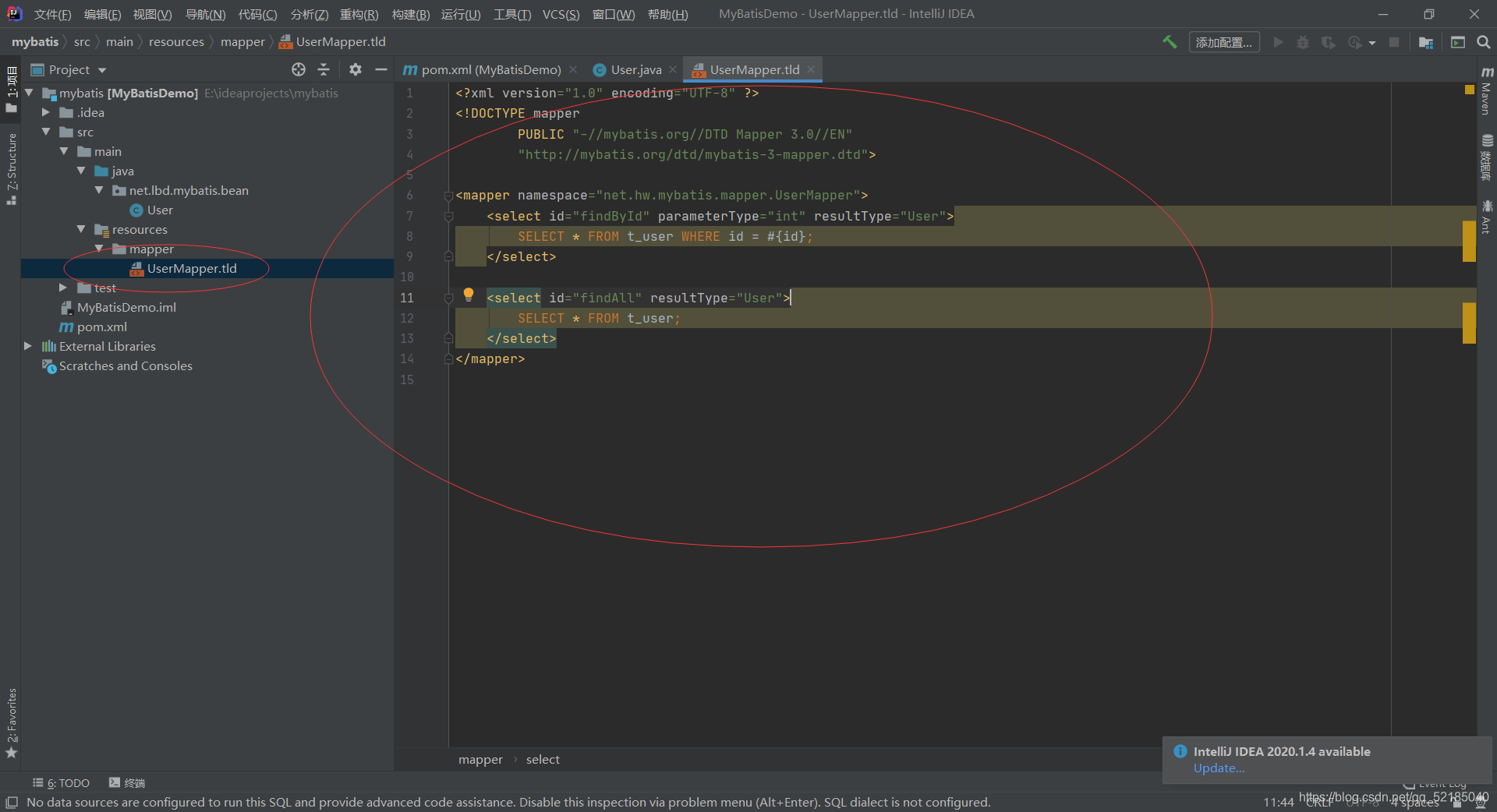
Task: Click the select breadcrumb below editor
Action: (543, 759)
